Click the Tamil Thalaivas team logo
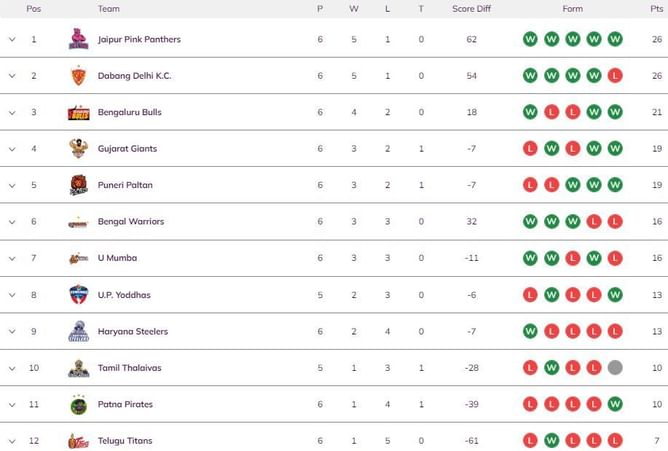The image size is (668, 451). click(78, 368)
